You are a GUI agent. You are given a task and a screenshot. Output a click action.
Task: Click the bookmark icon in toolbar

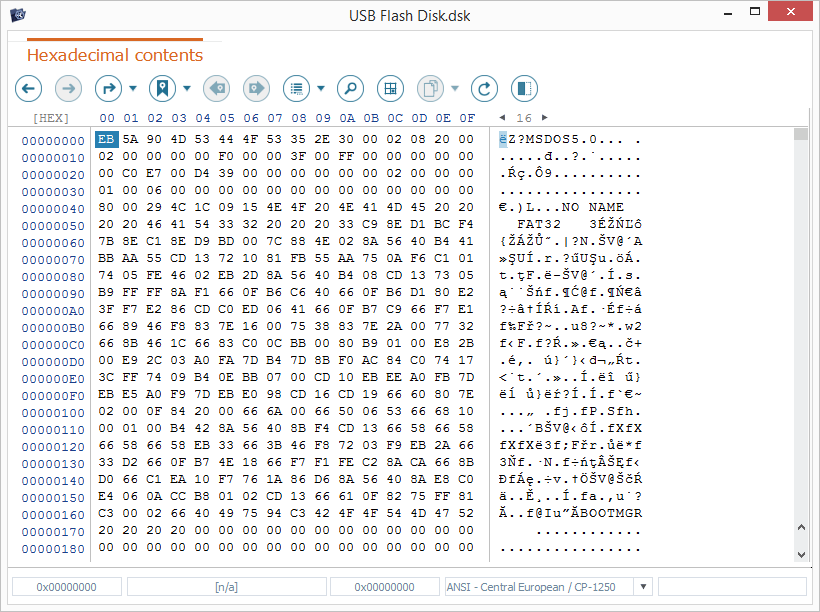pyautogui.click(x=161, y=88)
